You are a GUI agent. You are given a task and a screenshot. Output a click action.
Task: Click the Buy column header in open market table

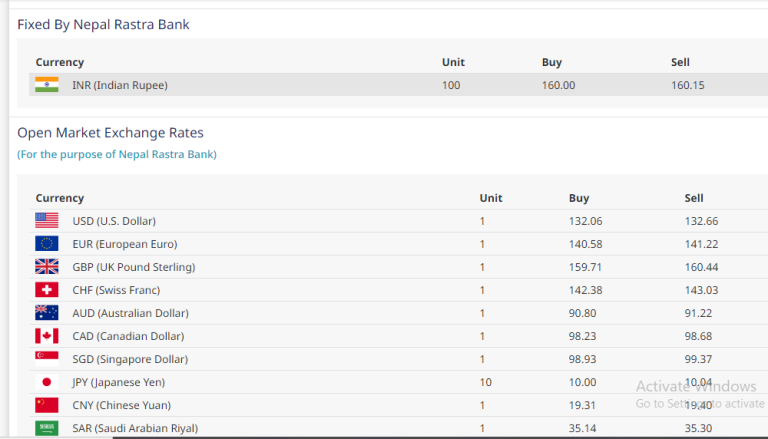(579, 198)
